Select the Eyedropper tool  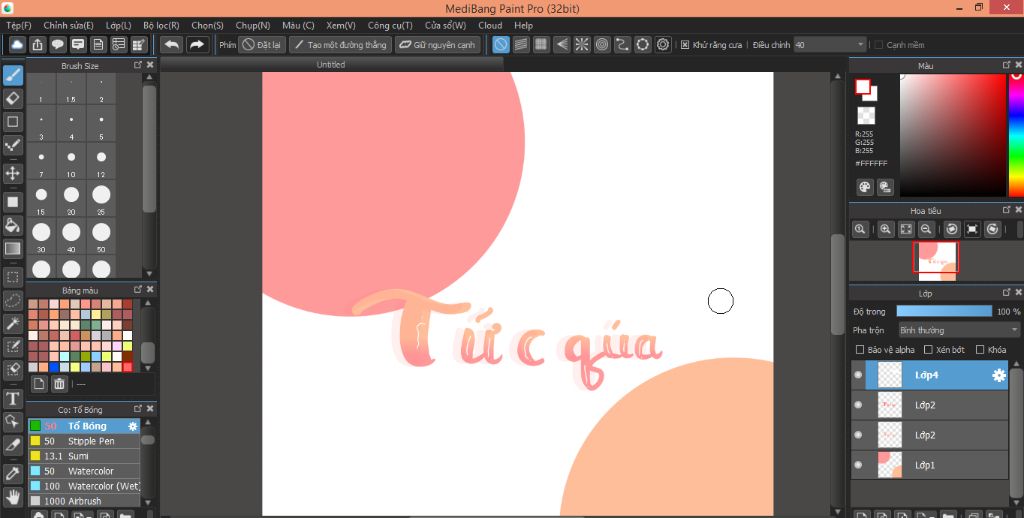pyautogui.click(x=12, y=472)
